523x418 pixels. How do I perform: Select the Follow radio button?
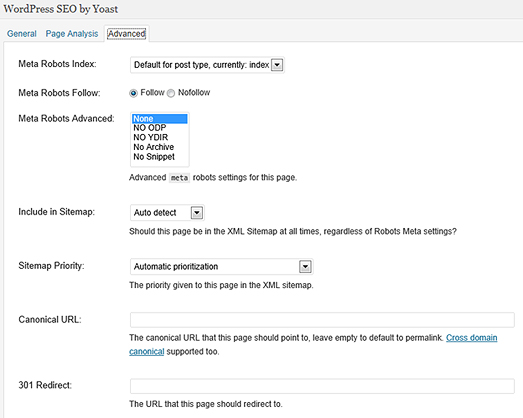click(x=133, y=93)
